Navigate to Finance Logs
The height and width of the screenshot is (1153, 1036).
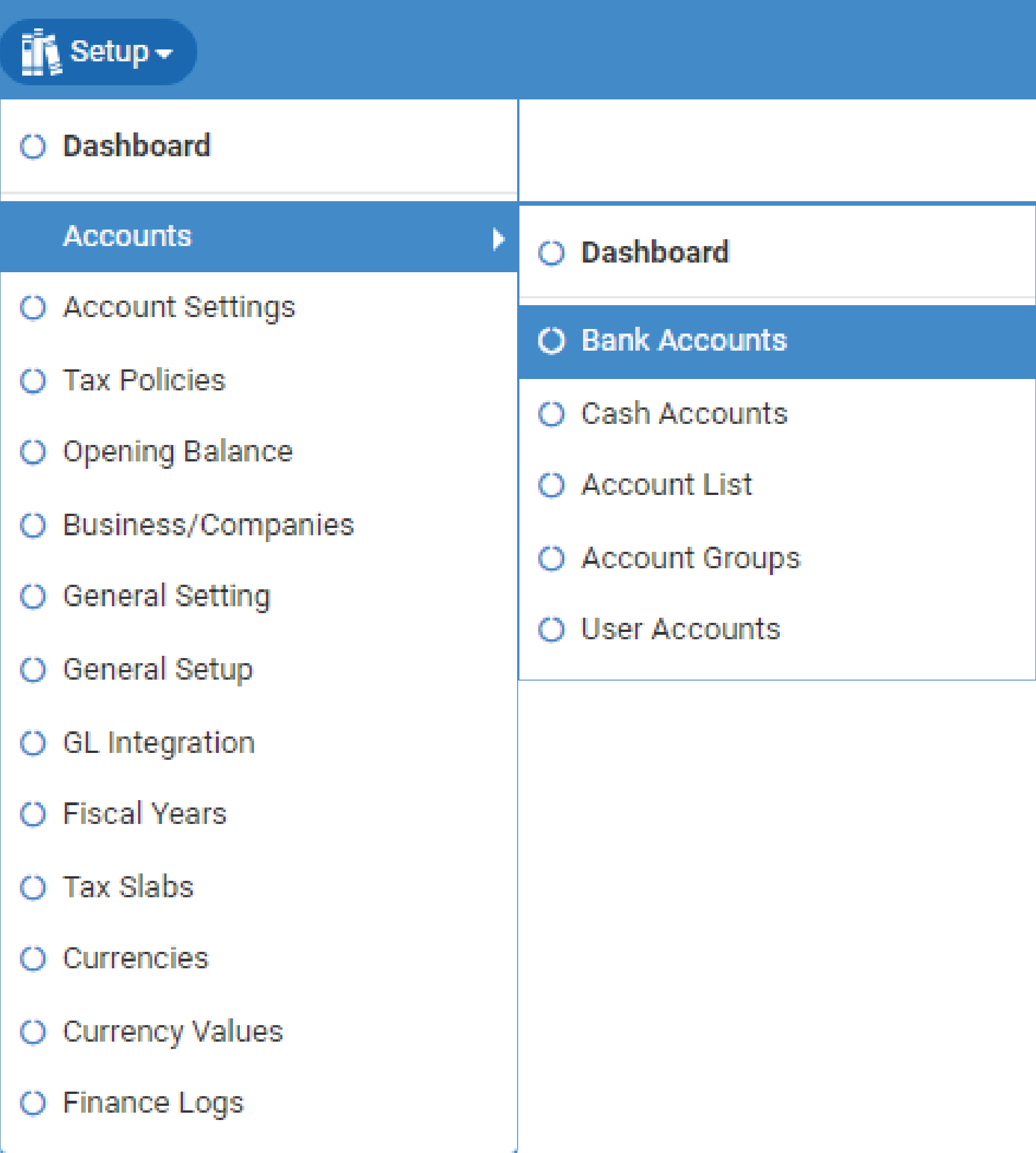click(x=153, y=1103)
